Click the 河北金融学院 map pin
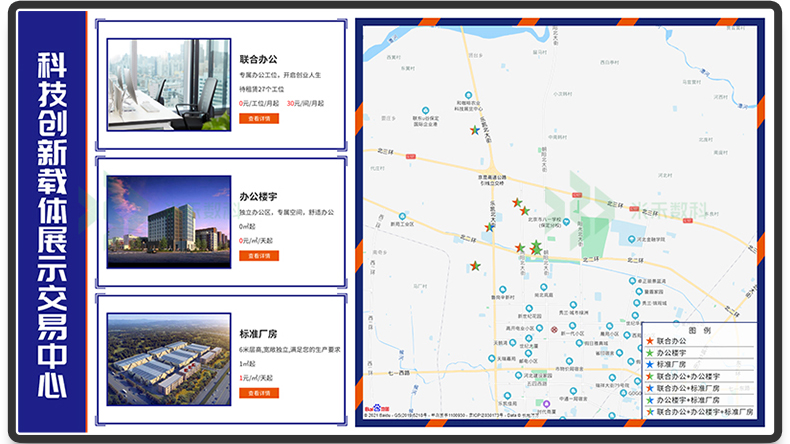Viewport: 790px width, 444px height. (x=631, y=239)
